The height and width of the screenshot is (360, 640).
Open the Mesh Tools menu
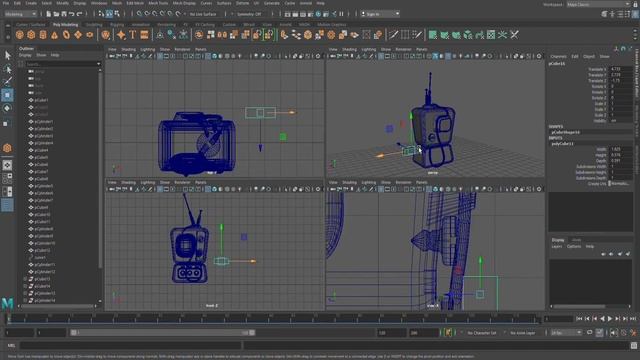pyautogui.click(x=158, y=3)
